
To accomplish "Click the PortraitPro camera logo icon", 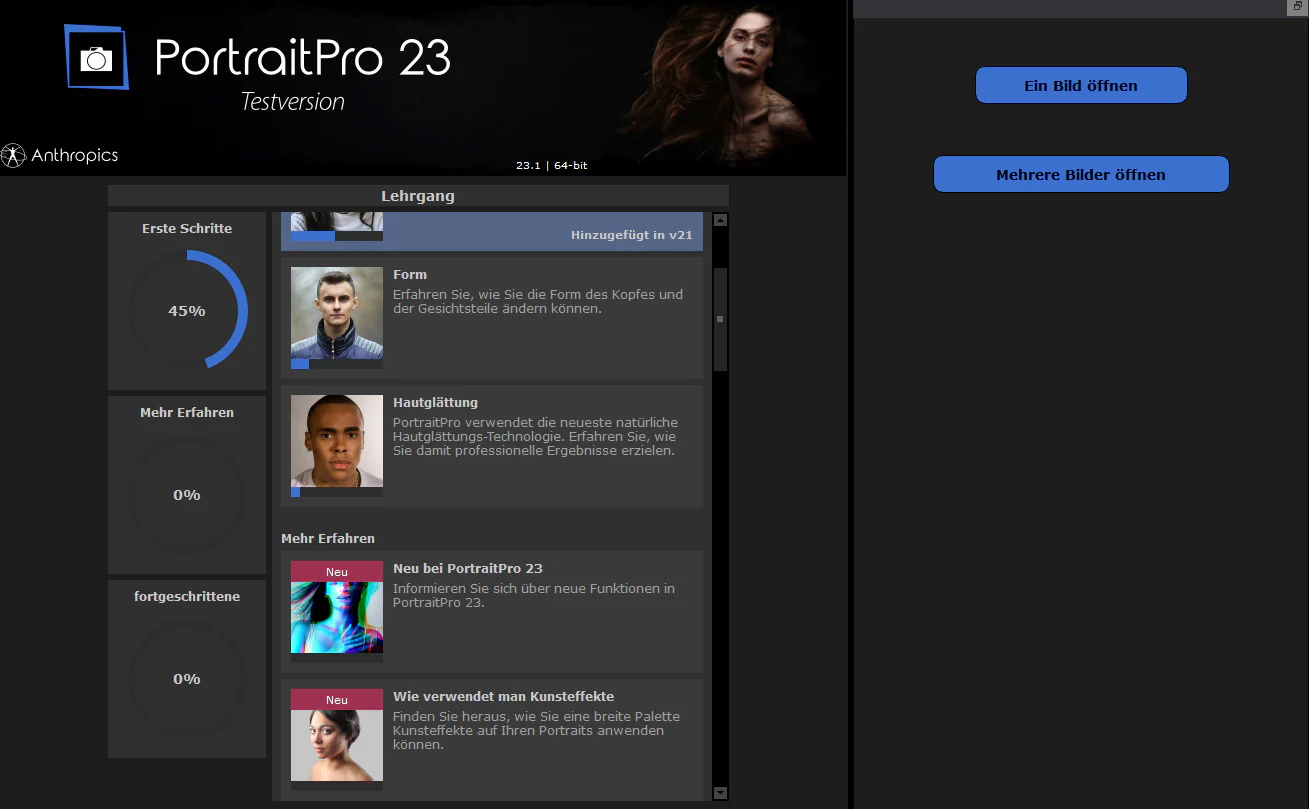I will (x=96, y=57).
